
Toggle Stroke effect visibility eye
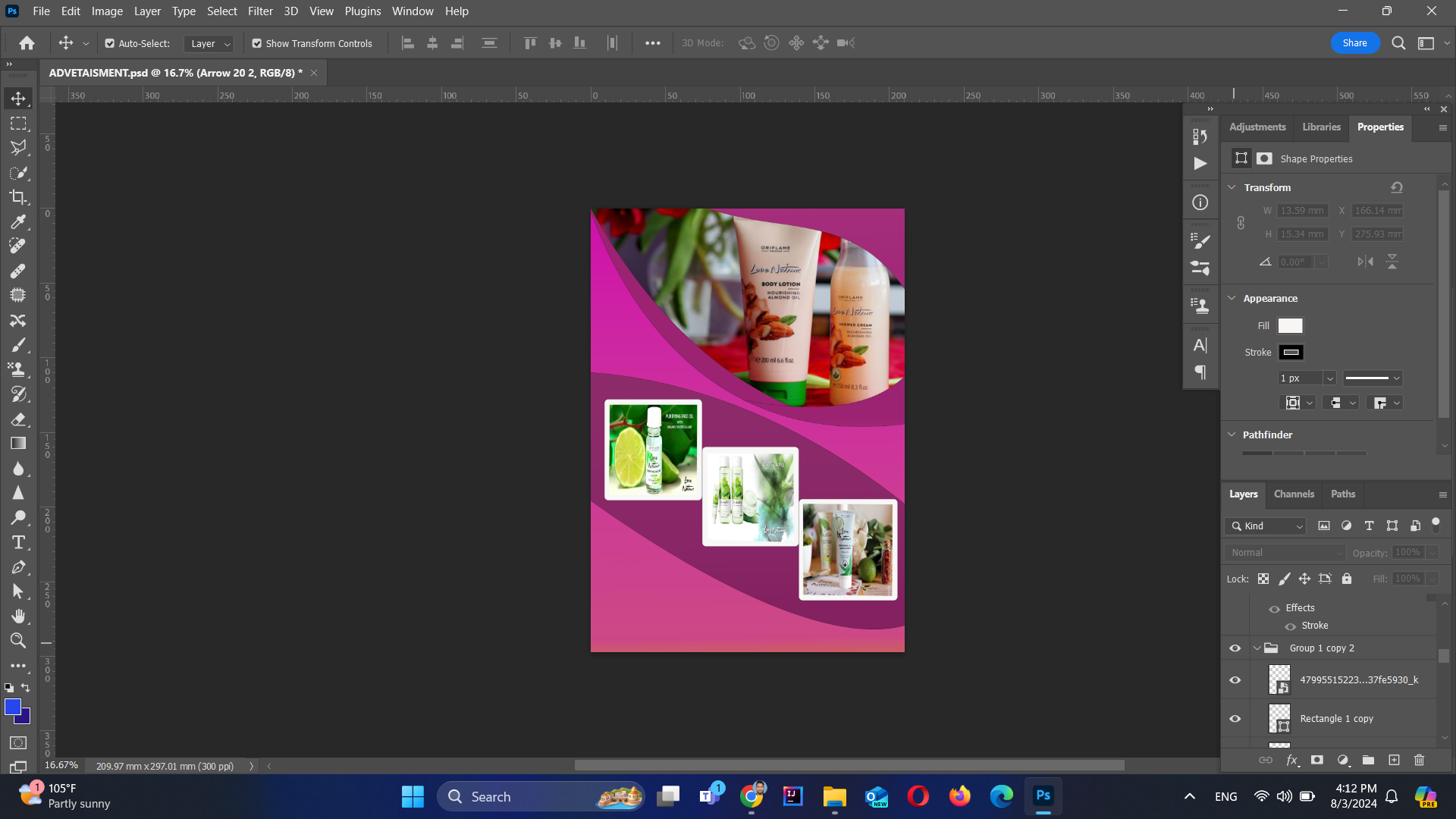[1291, 626]
